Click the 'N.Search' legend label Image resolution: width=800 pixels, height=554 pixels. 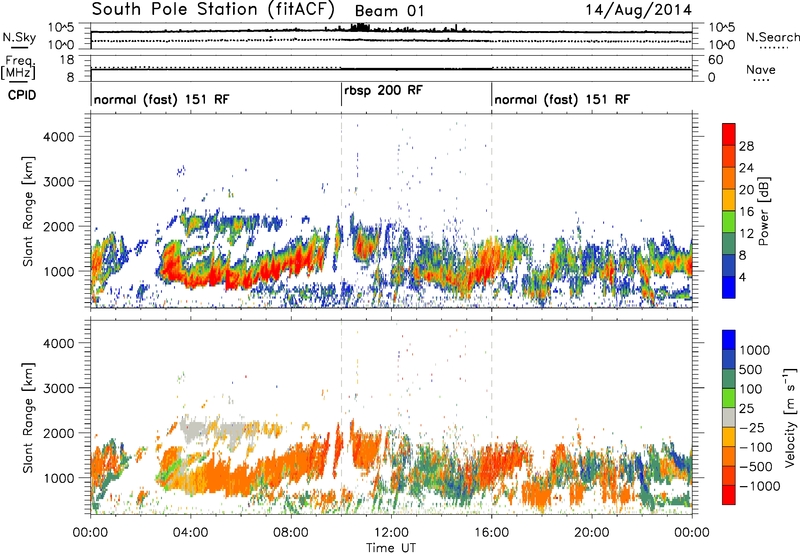tap(772, 37)
